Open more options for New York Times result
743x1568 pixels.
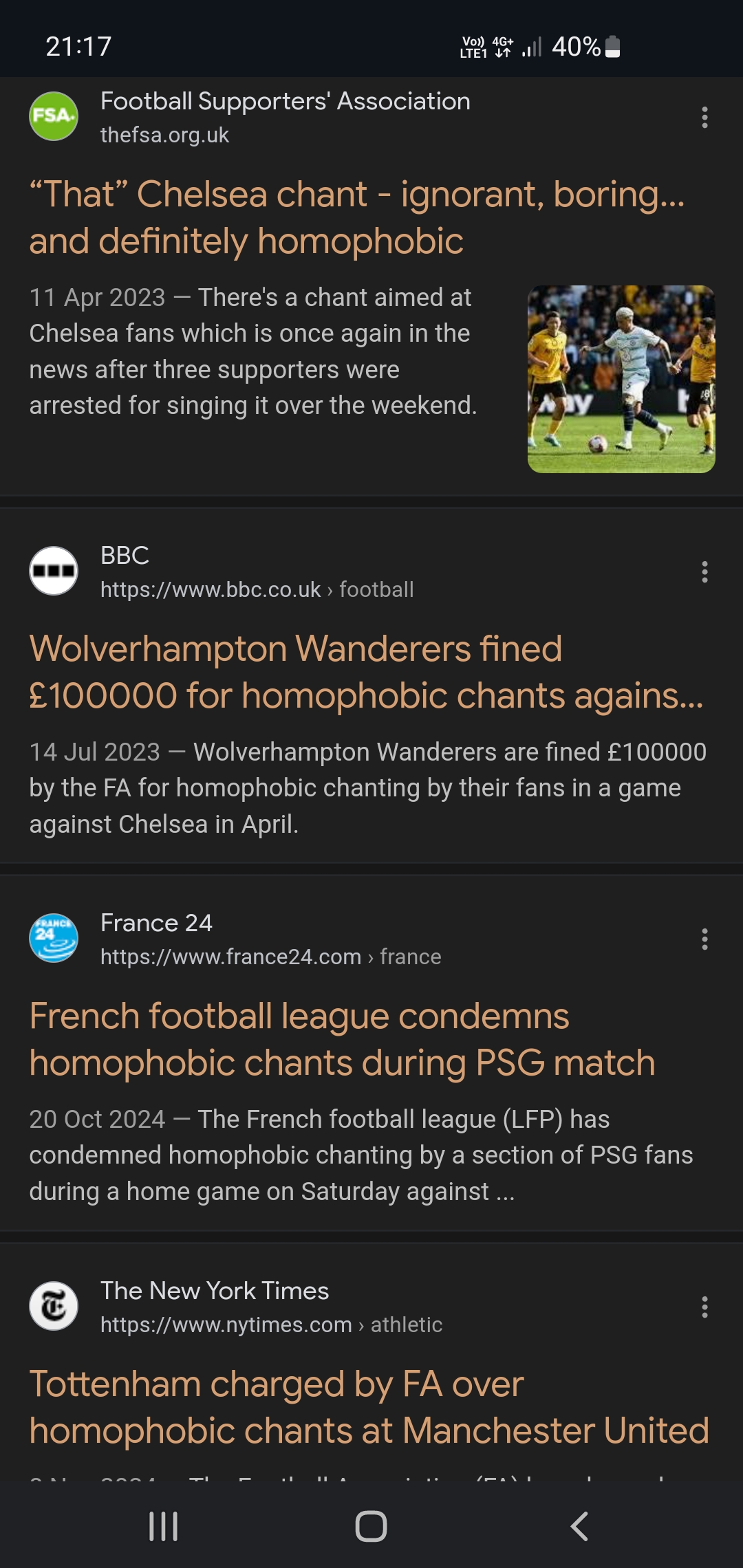coord(704,1307)
